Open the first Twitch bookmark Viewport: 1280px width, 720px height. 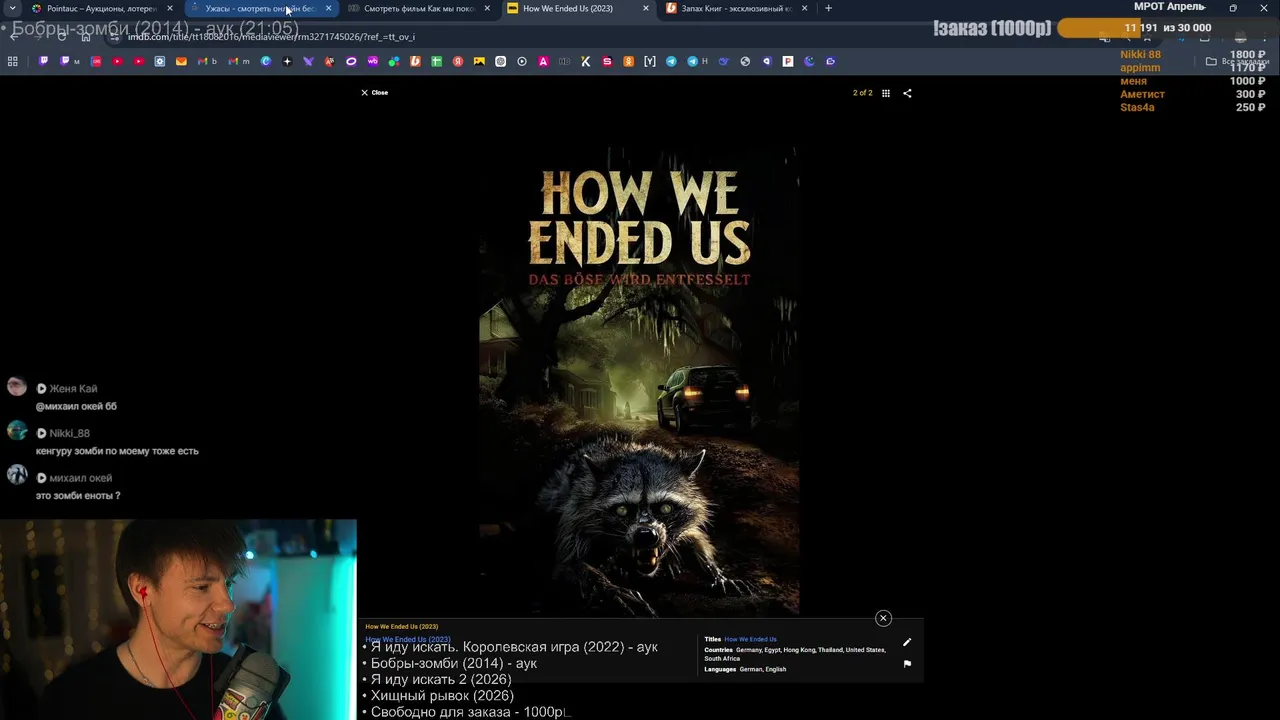tap(43, 61)
